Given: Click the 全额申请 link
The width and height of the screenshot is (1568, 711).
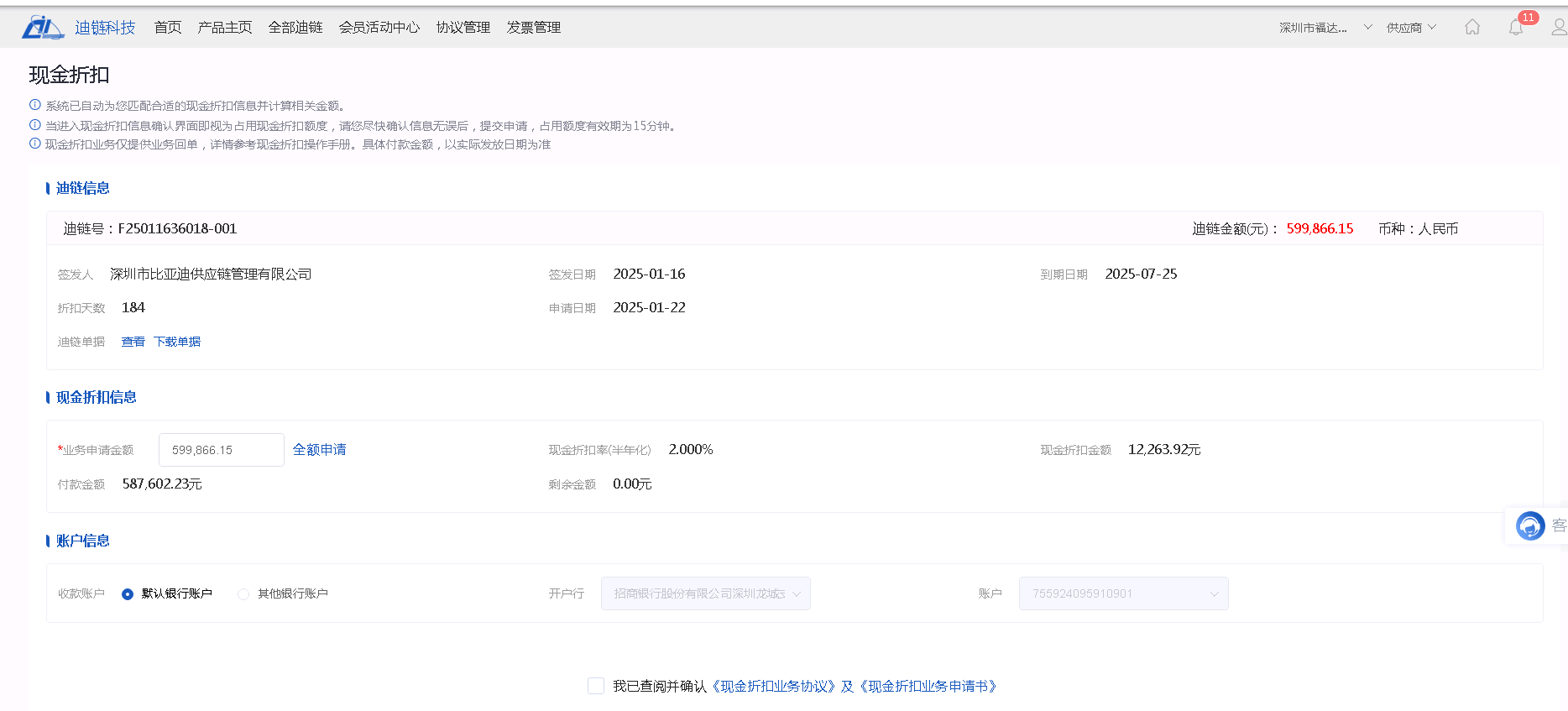Looking at the screenshot, I should point(320,450).
